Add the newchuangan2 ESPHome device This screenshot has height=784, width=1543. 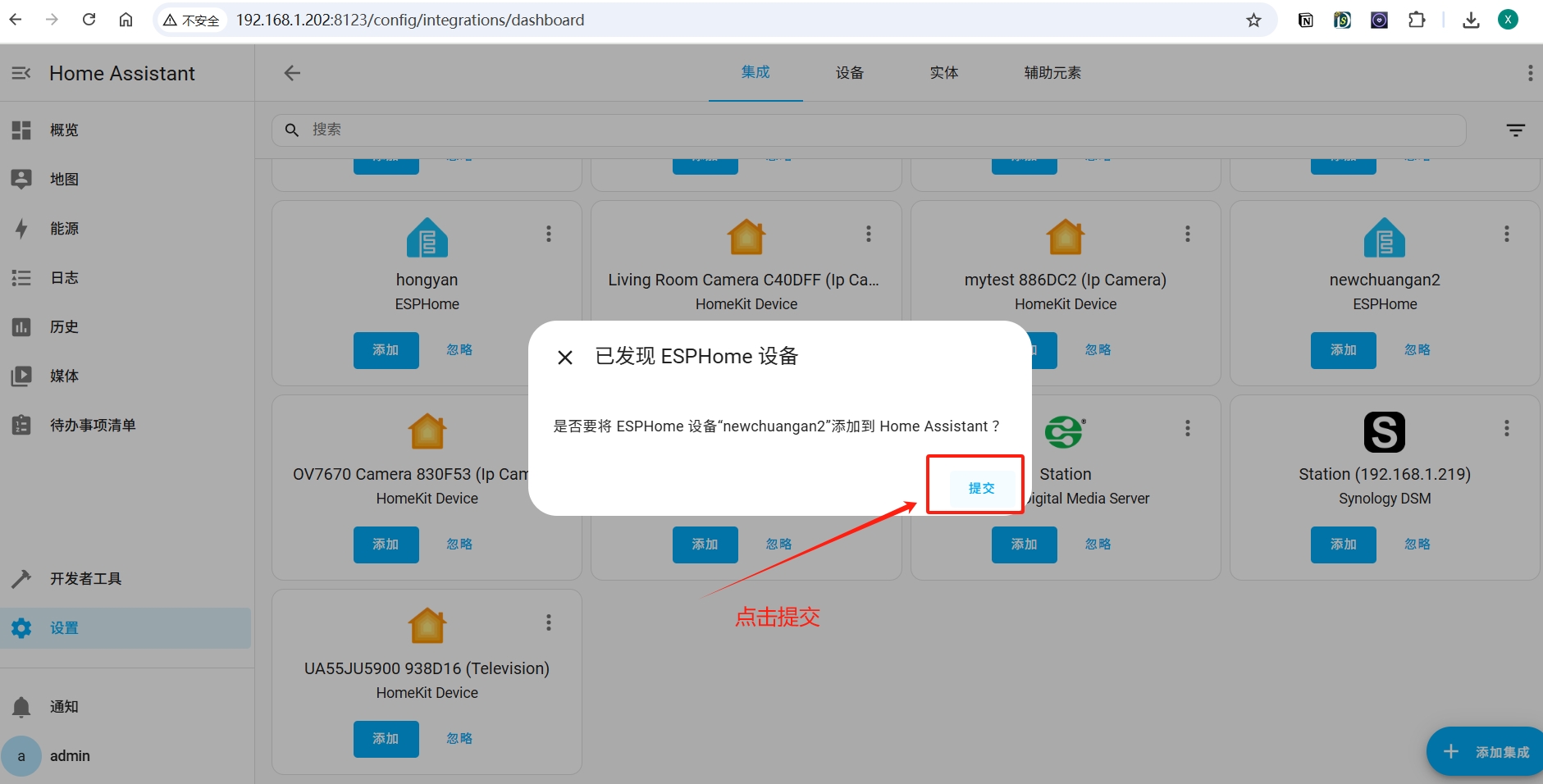pos(1343,350)
